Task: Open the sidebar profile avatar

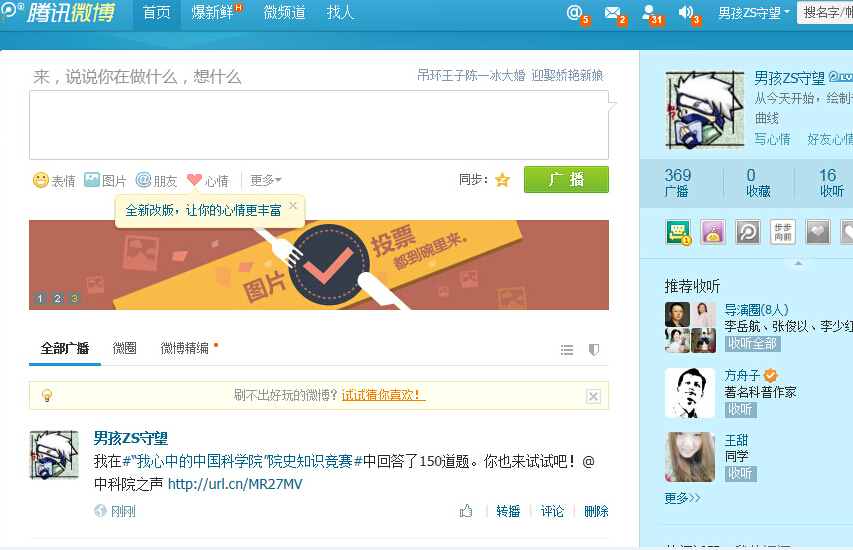Action: pyautogui.click(x=705, y=110)
